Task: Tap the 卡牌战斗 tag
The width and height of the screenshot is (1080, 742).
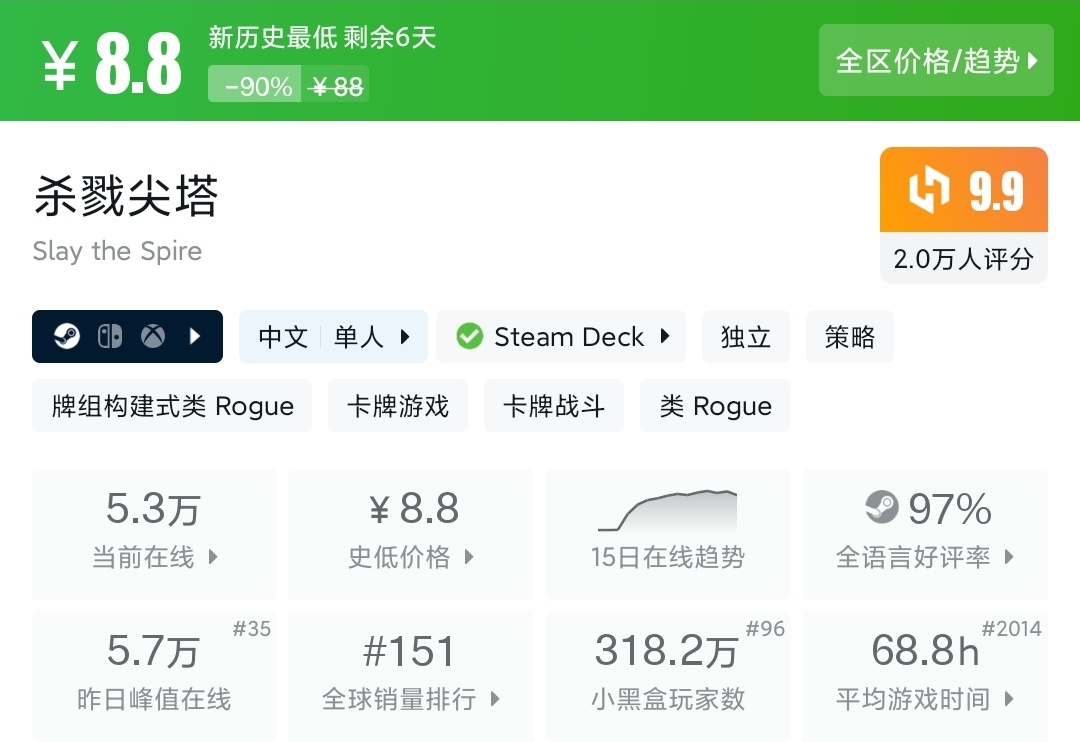Action: coord(554,406)
